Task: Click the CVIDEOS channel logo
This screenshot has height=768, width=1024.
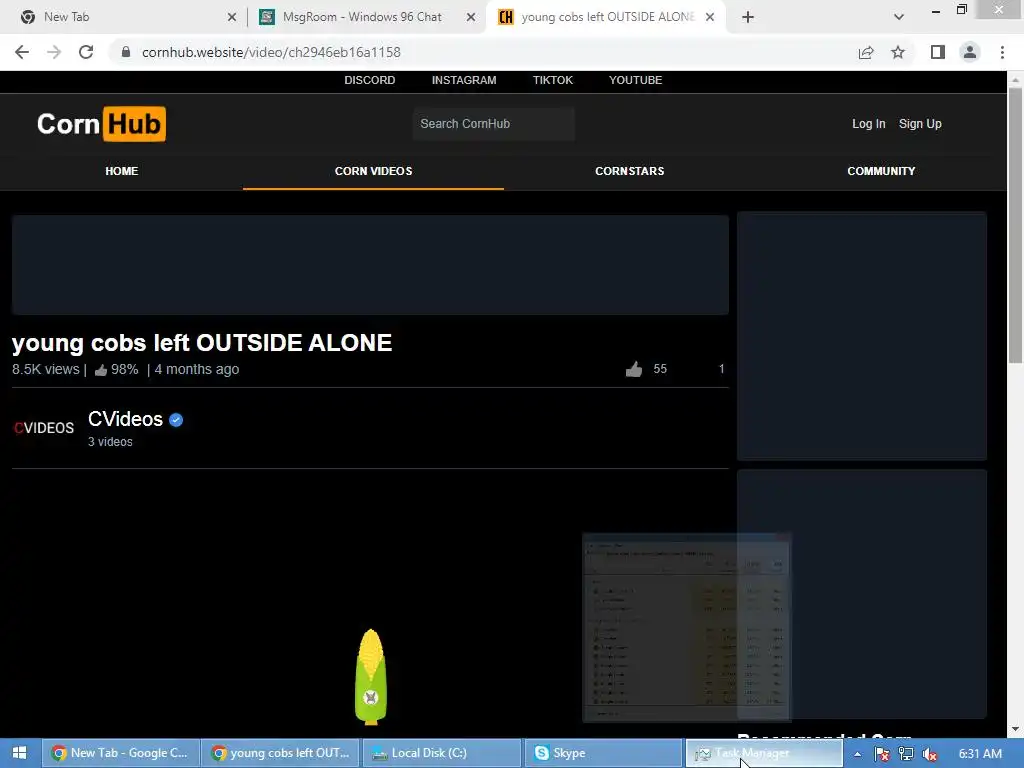Action: point(44,428)
